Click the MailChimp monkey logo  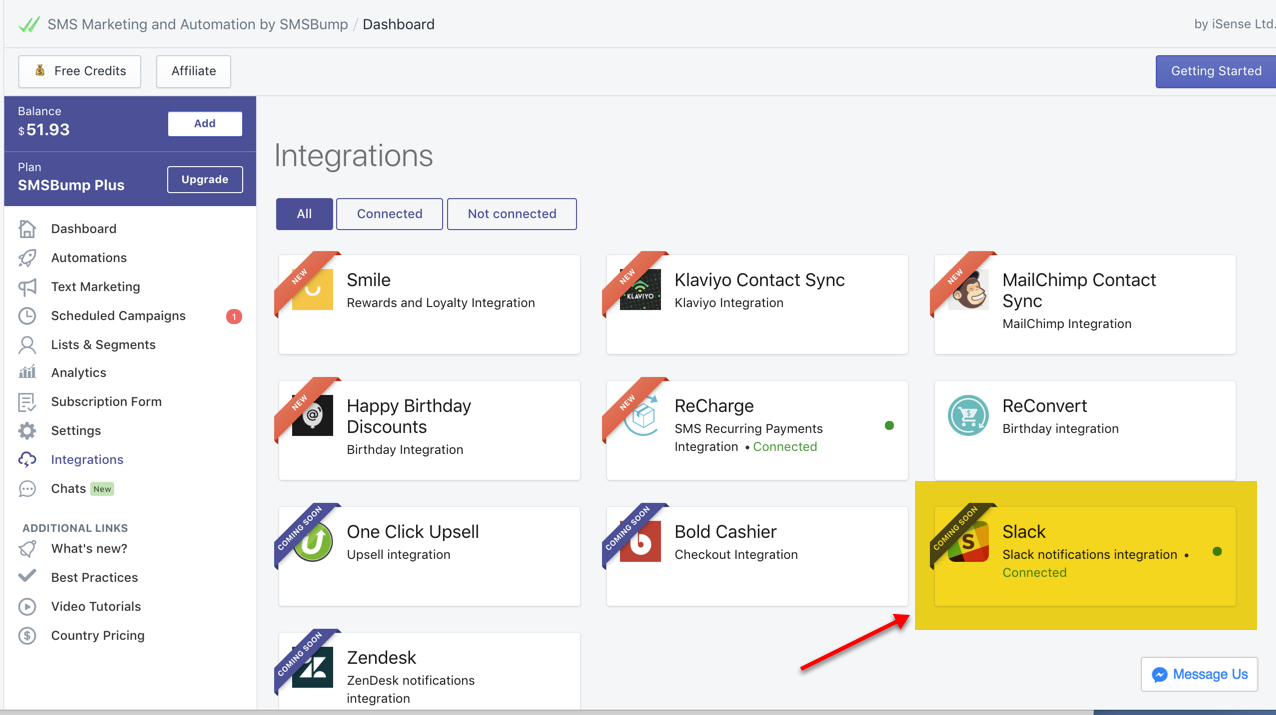(x=969, y=290)
